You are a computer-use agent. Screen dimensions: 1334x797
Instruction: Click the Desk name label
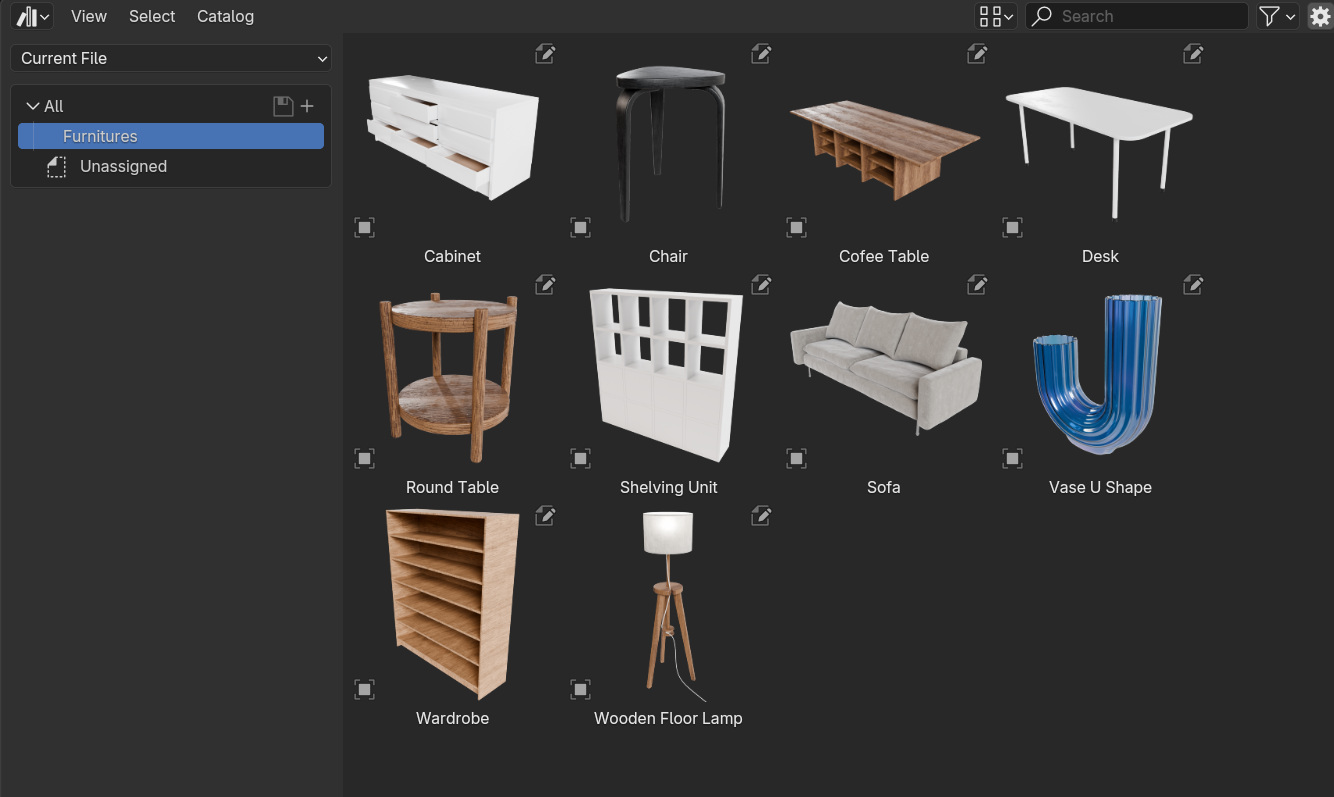[x=1100, y=256]
